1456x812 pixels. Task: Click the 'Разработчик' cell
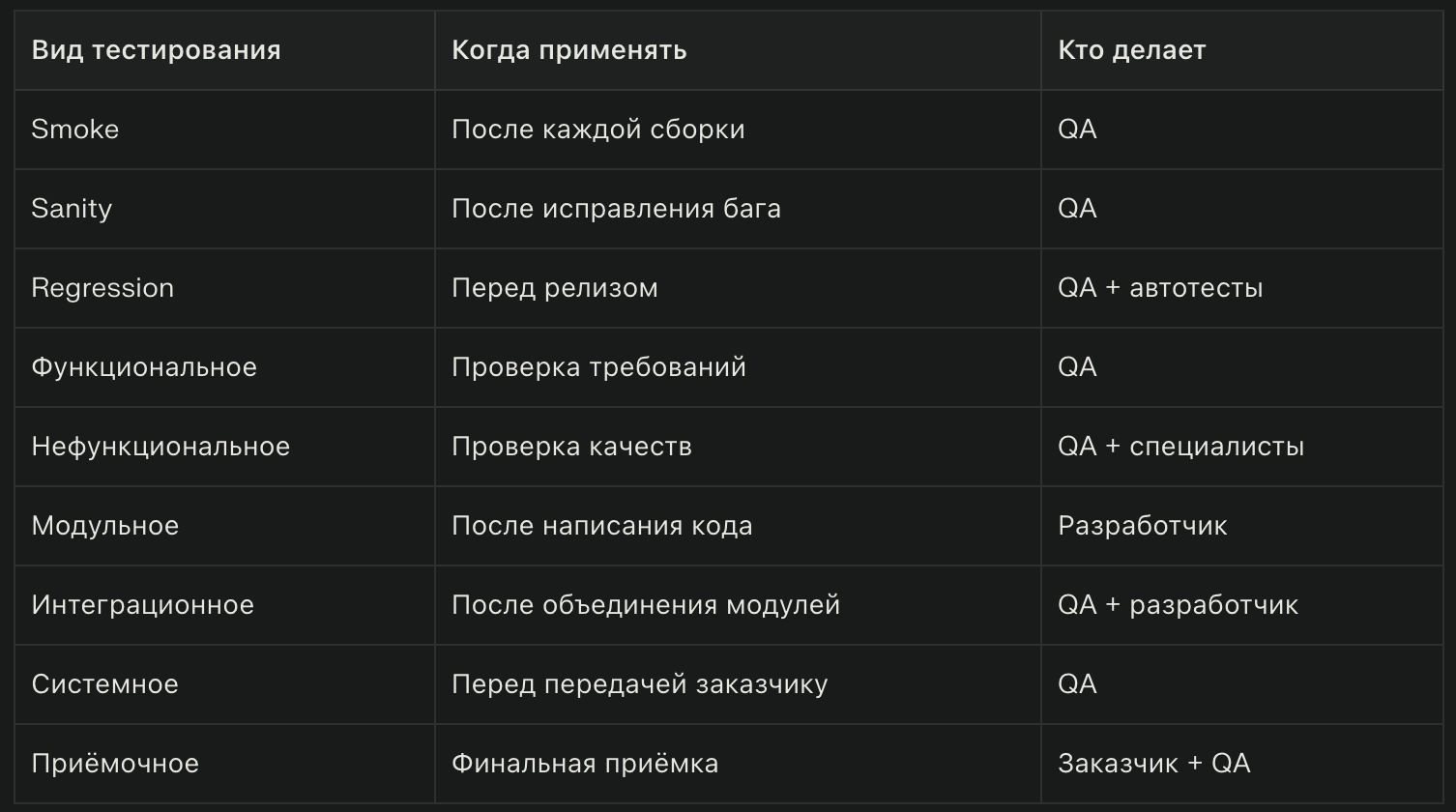[1242, 526]
